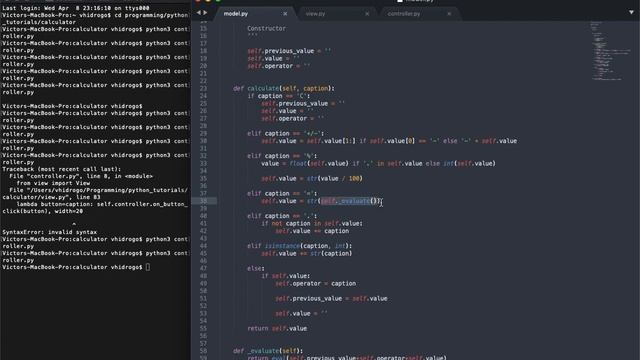The width and height of the screenshot is (640, 360).
Task: Close the controller.py tab
Action: coord(449,14)
